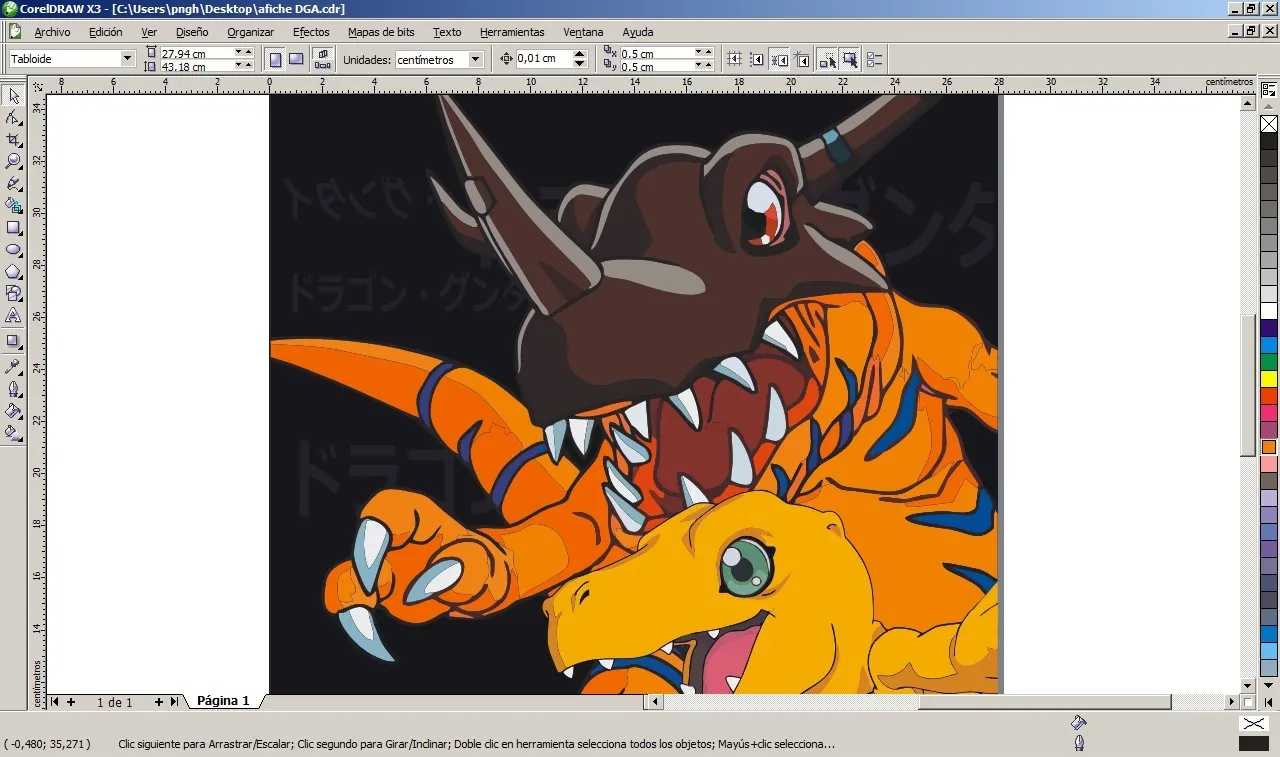The width and height of the screenshot is (1280, 757).
Task: Pick the yellow color swatch
Action: click(1269, 379)
